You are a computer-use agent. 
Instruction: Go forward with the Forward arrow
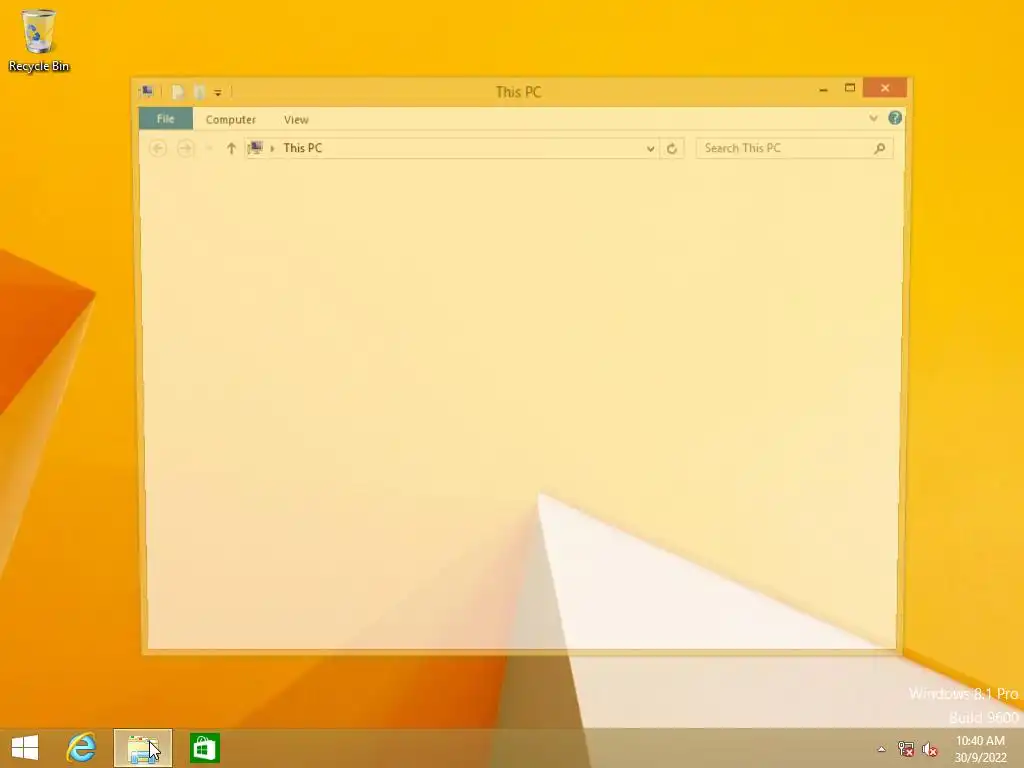click(x=185, y=148)
